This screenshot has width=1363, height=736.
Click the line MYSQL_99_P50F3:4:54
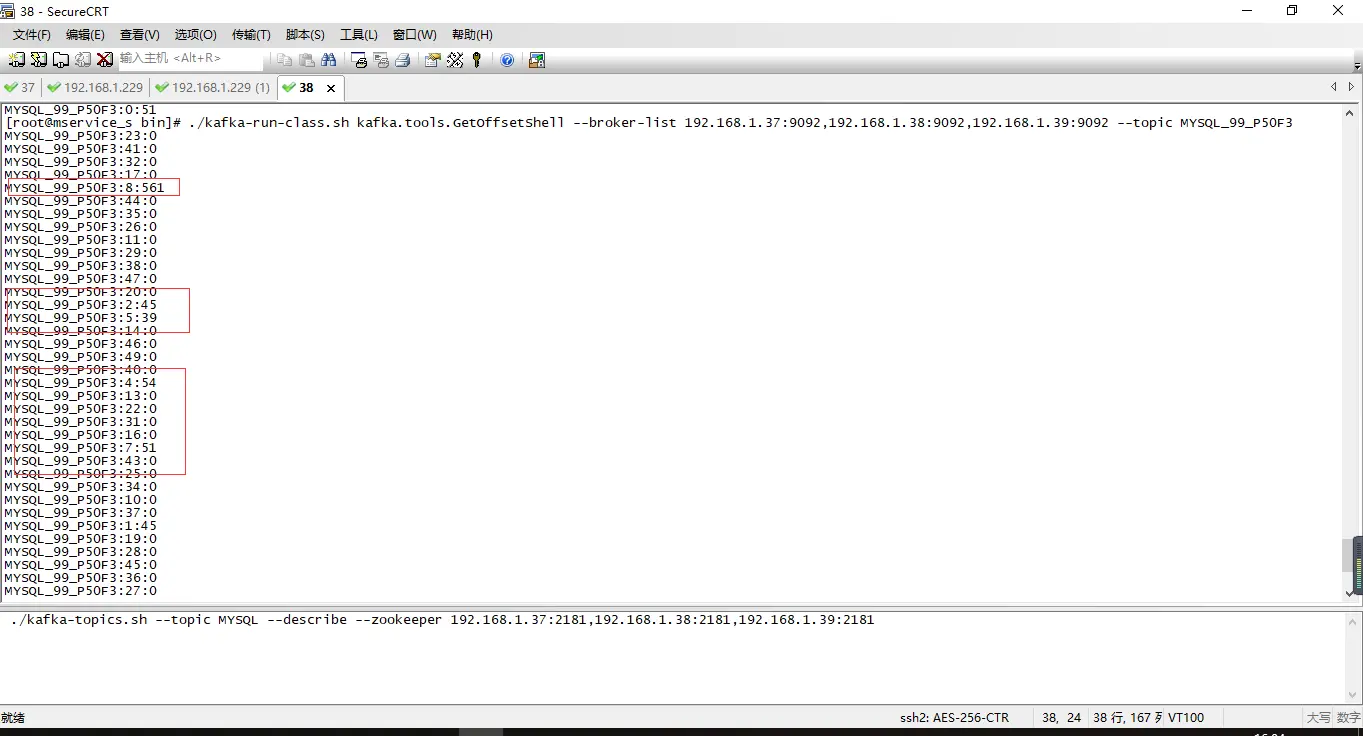pyautogui.click(x=81, y=383)
